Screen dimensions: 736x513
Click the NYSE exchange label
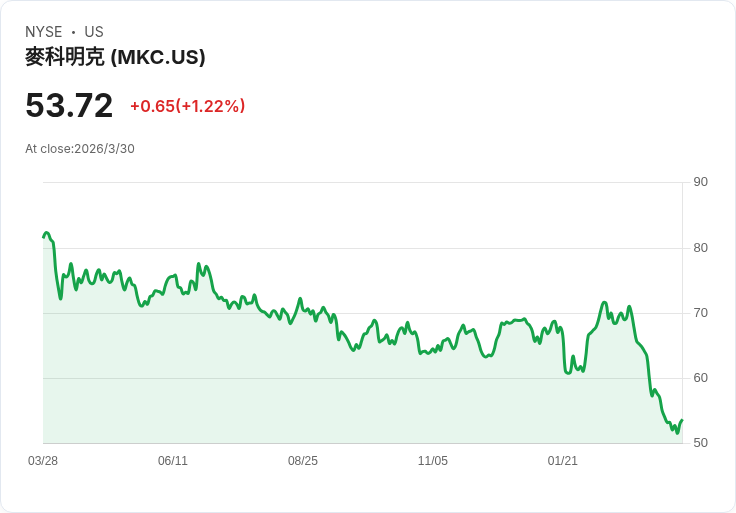click(x=43, y=32)
